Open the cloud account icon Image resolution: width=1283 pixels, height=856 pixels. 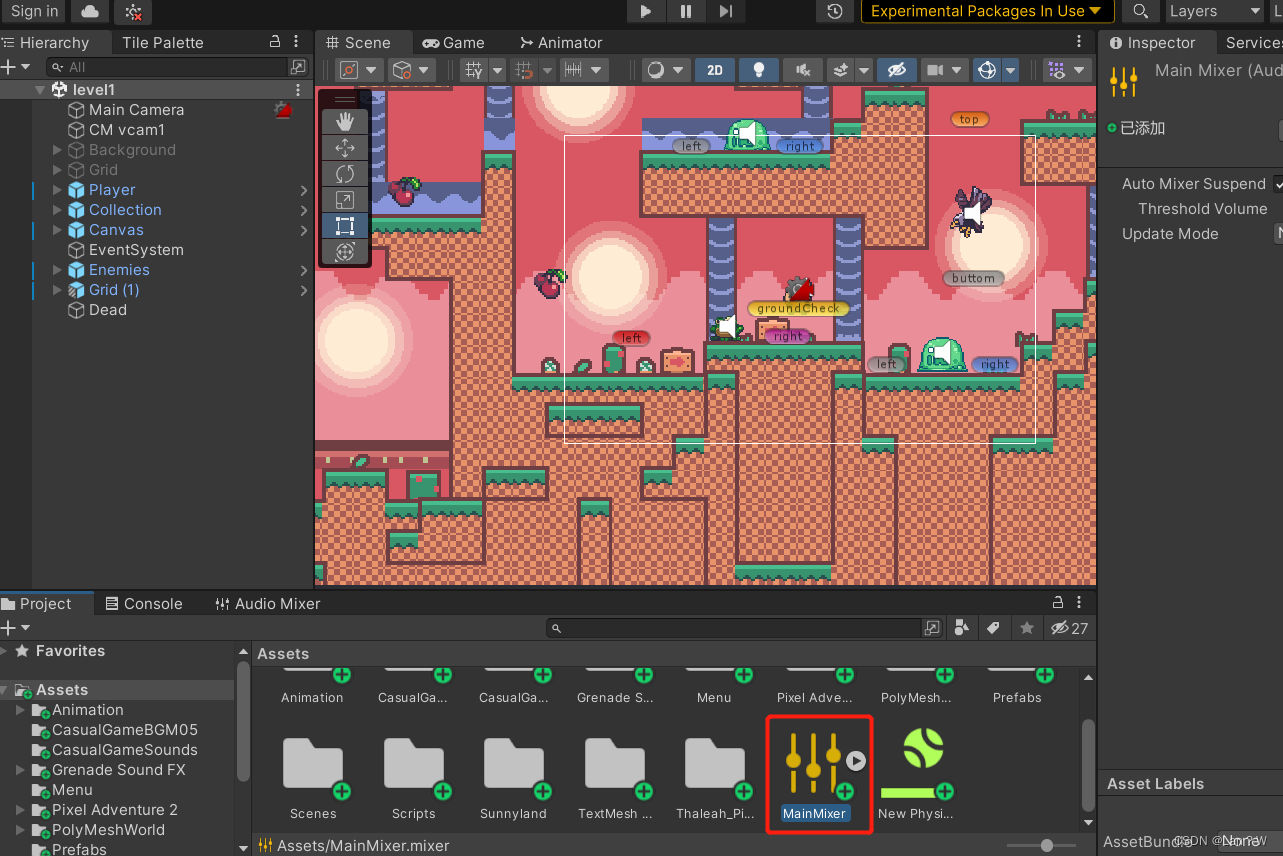pos(90,11)
